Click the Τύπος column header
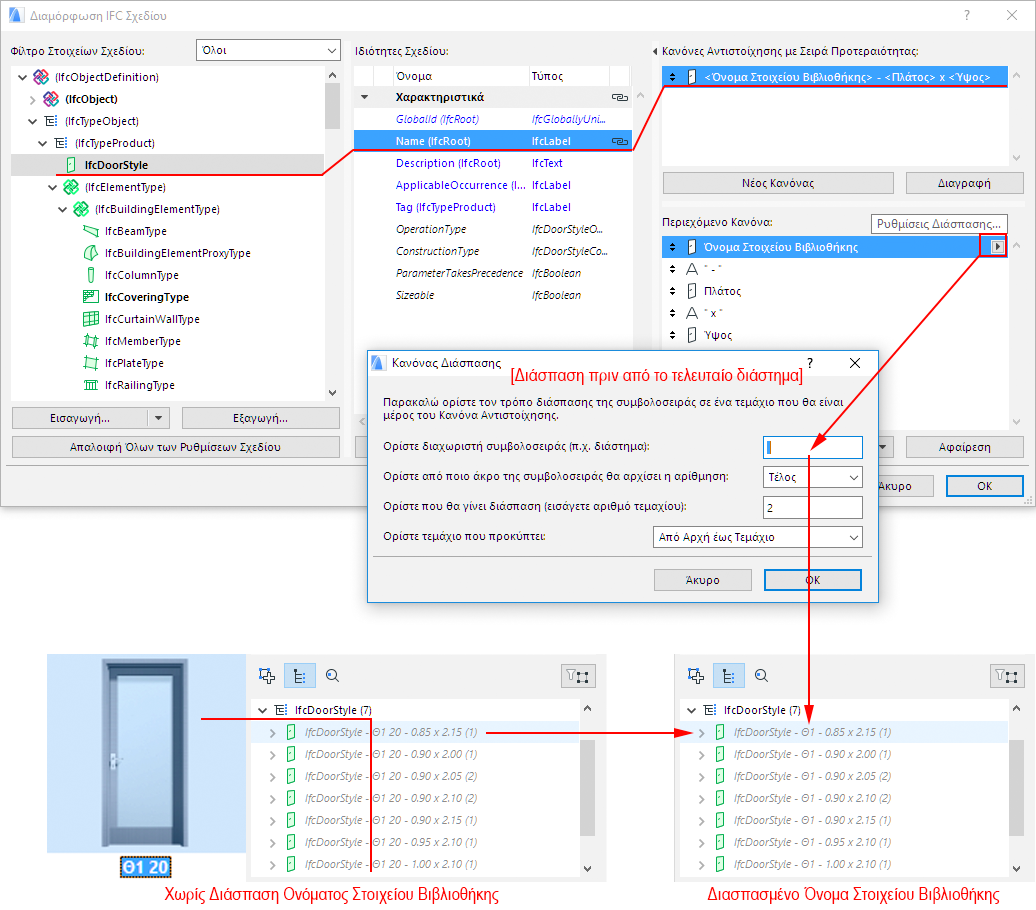This screenshot has height=910, width=1036. click(x=569, y=76)
